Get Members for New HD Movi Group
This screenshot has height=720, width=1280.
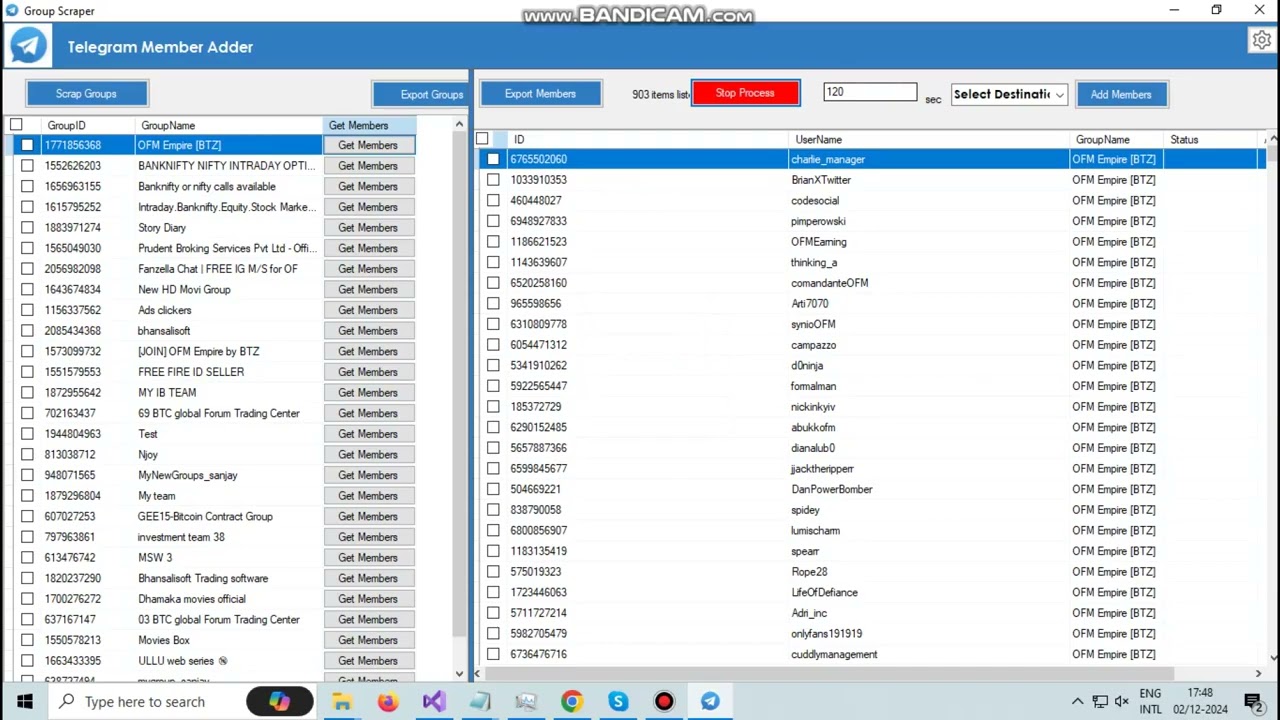tap(368, 290)
